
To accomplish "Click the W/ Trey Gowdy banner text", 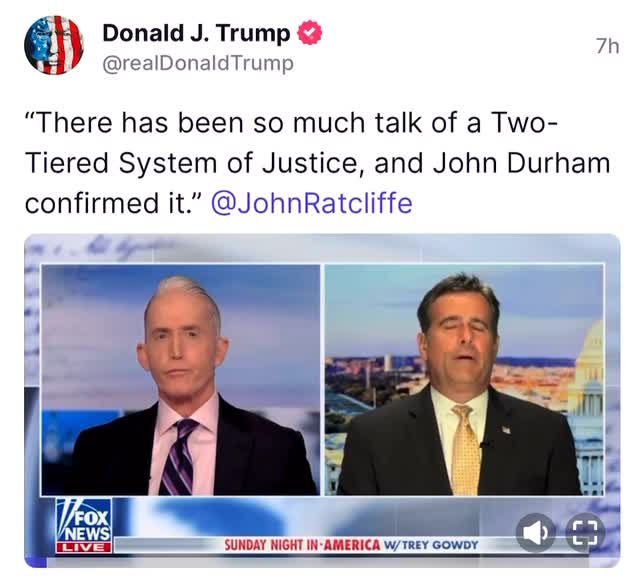I will 431,545.
